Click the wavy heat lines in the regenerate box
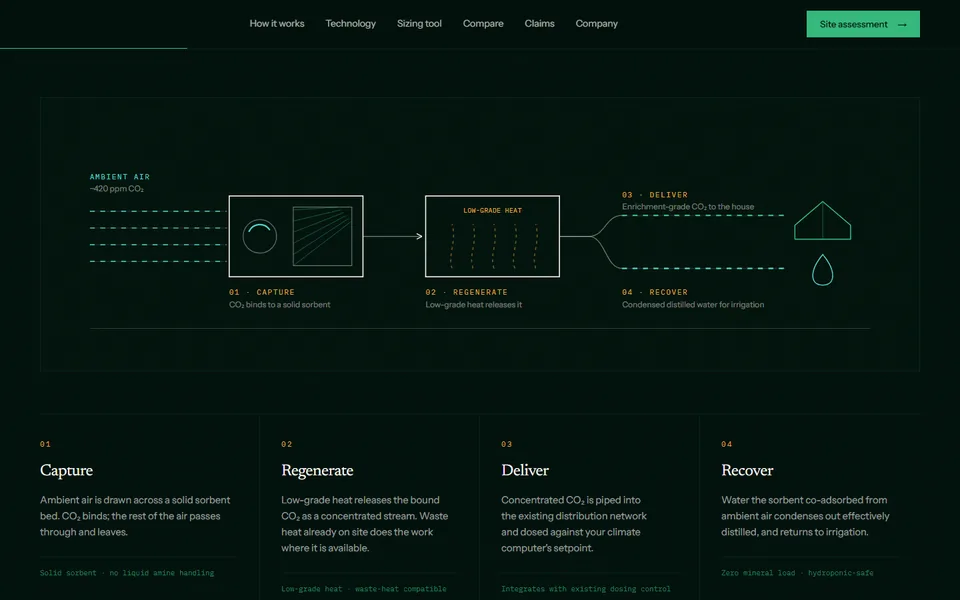Screen dimensions: 960x600 (x=494, y=246)
